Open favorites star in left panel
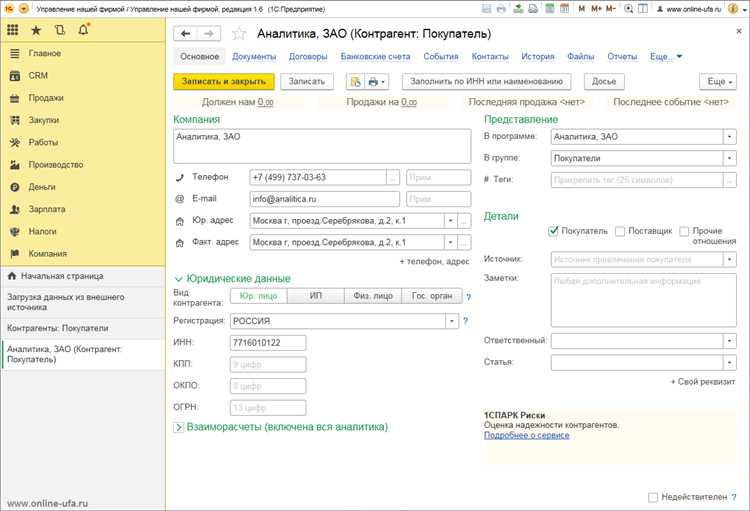The image size is (750, 511). (36, 31)
